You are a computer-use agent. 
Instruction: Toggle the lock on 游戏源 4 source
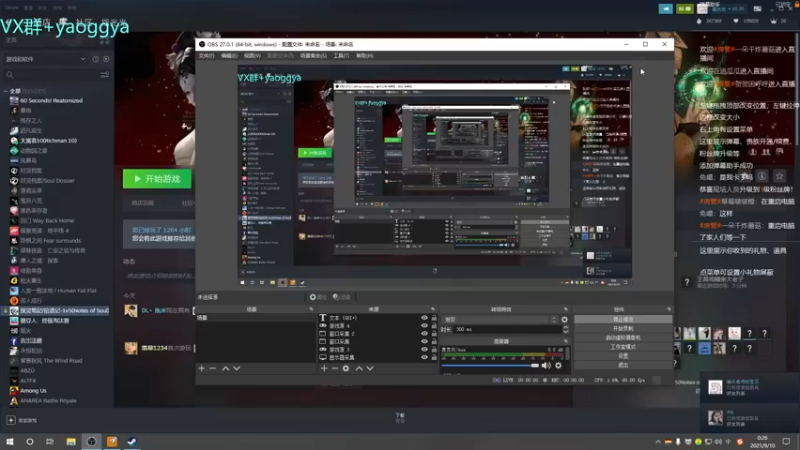click(x=434, y=326)
